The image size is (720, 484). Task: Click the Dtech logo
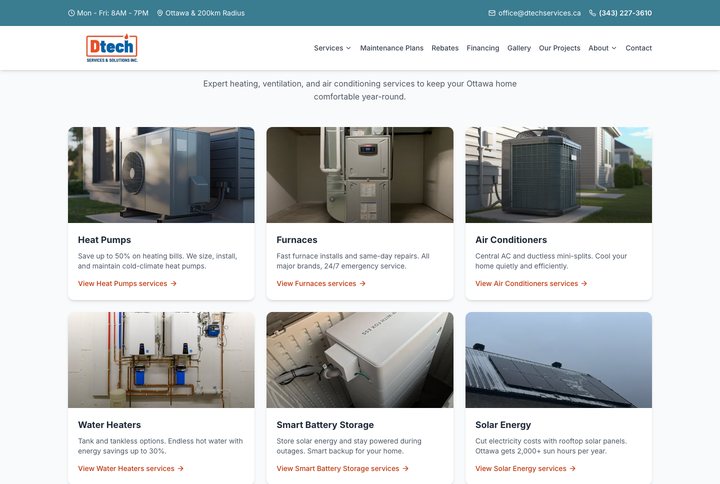112,48
